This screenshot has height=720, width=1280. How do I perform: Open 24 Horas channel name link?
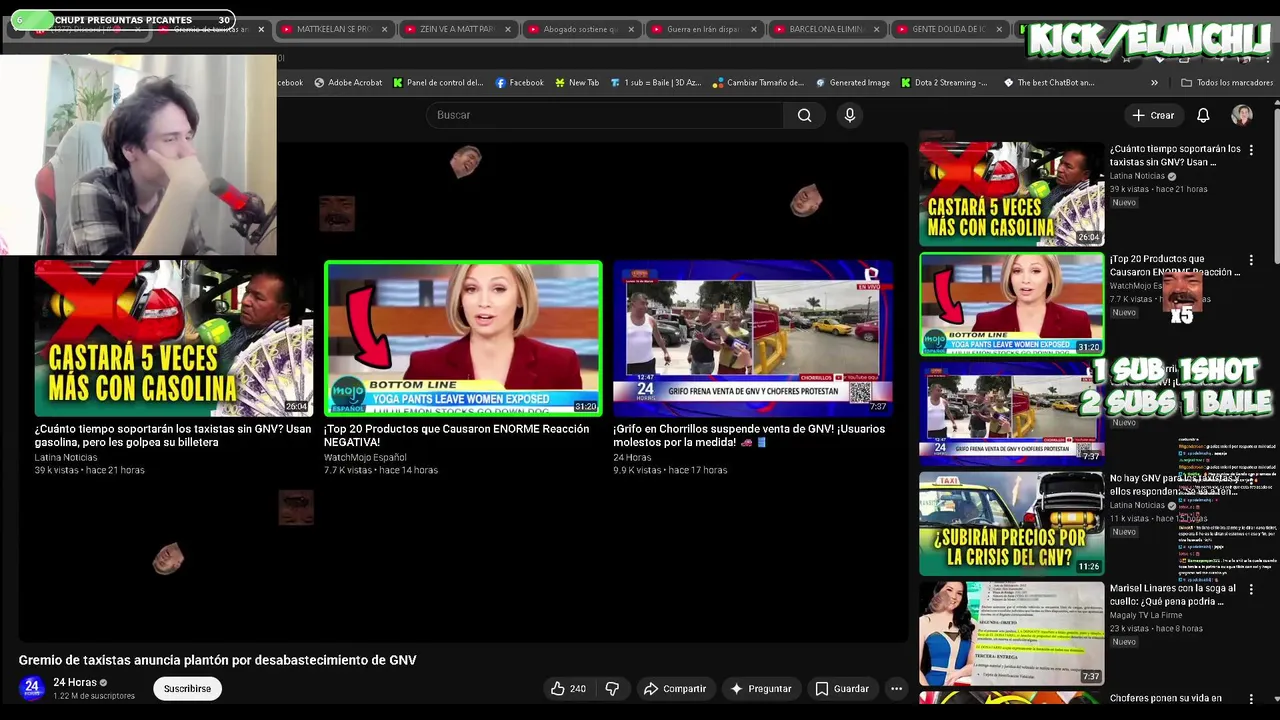[75, 682]
